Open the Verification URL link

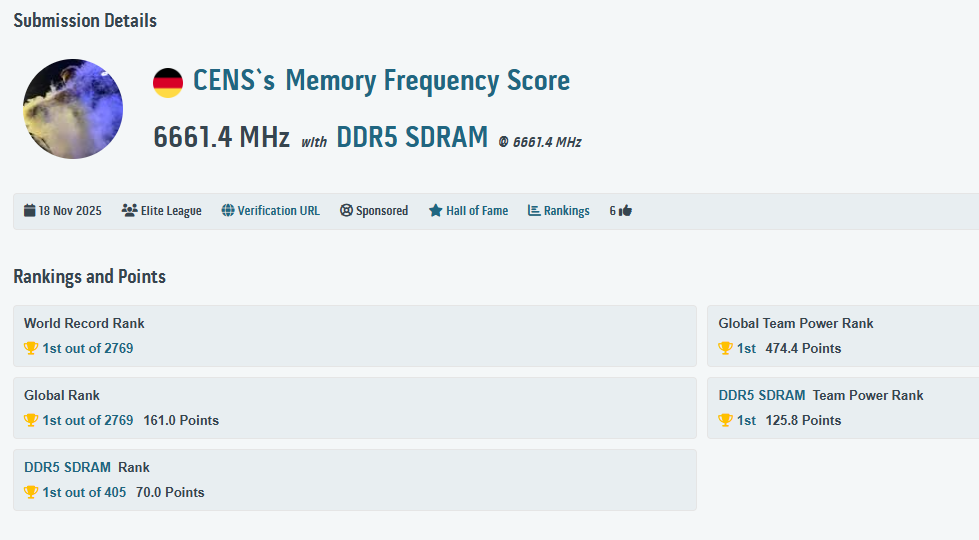click(x=278, y=211)
